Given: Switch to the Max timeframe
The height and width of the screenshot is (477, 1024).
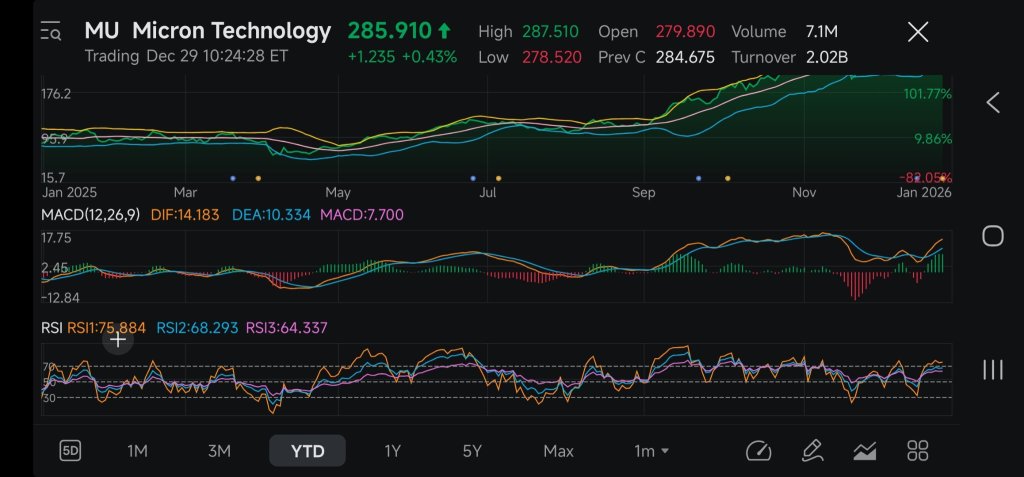Looking at the screenshot, I should (558, 451).
